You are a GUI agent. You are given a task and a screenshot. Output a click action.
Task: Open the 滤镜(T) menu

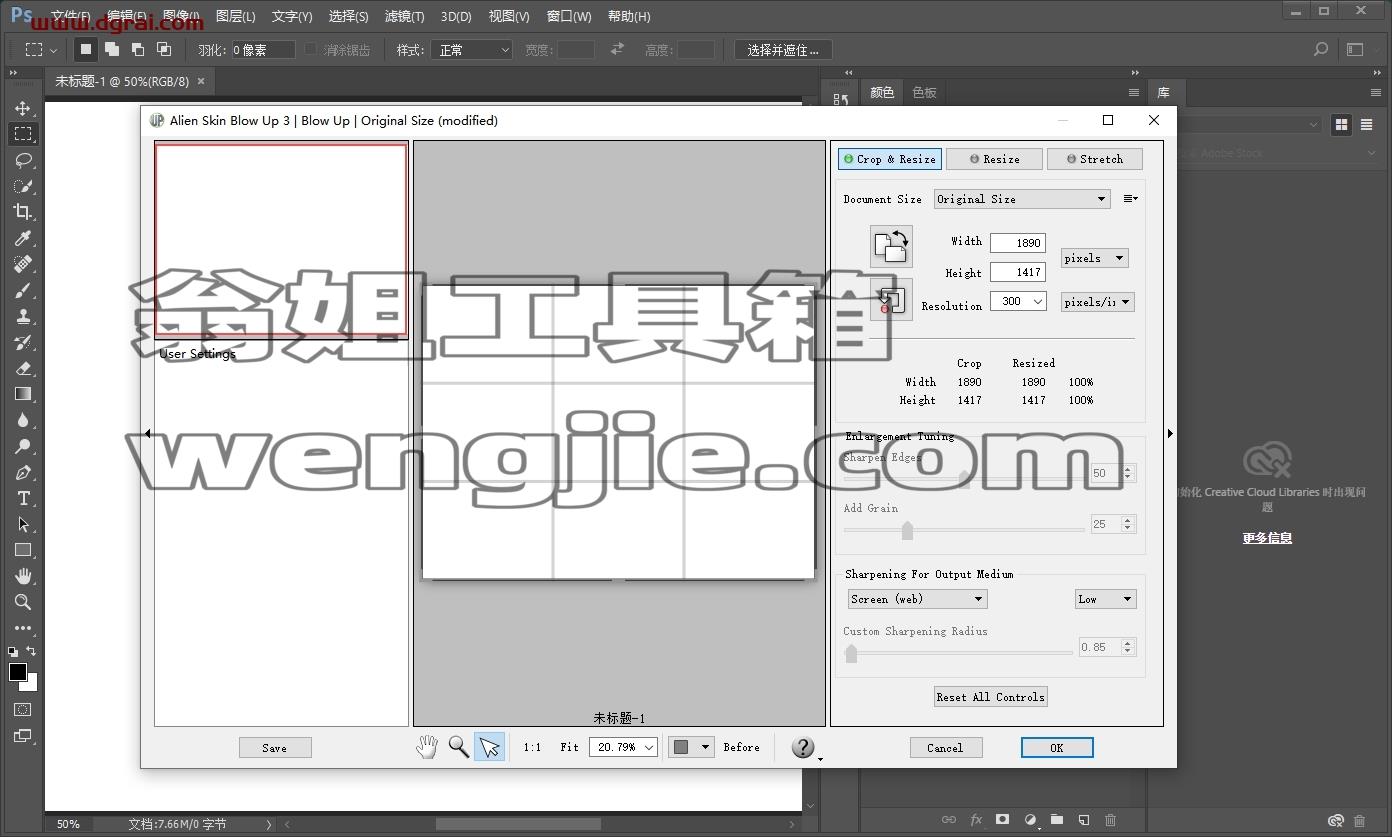404,16
